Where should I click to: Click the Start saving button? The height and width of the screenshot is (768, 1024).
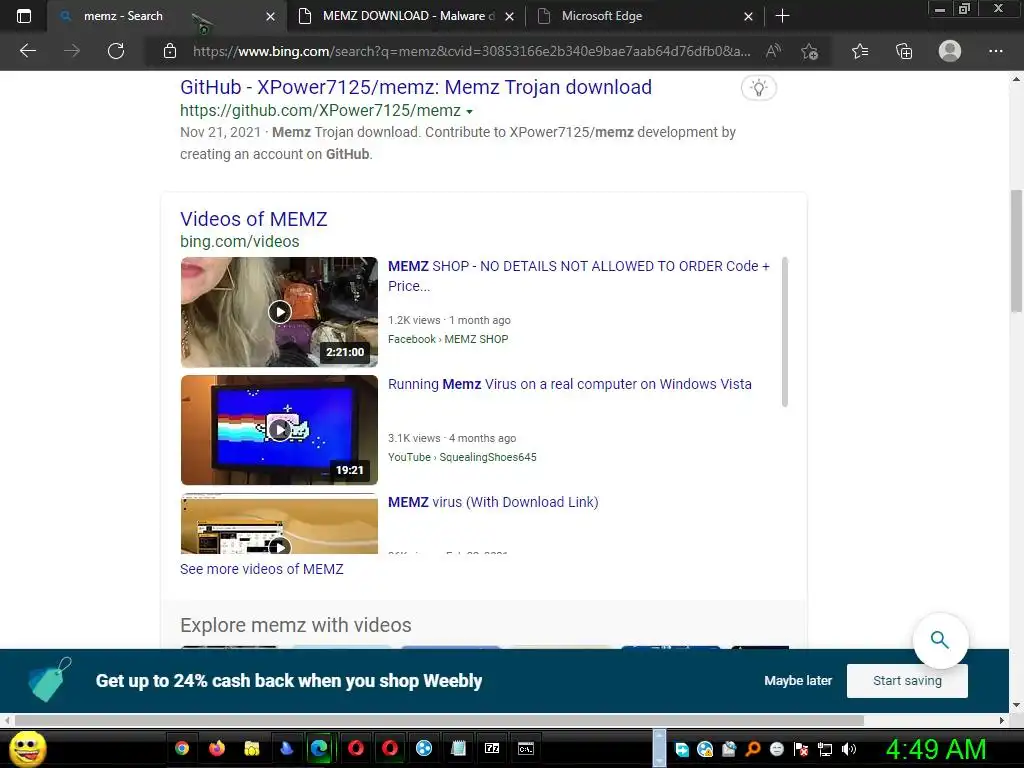pyautogui.click(x=907, y=680)
